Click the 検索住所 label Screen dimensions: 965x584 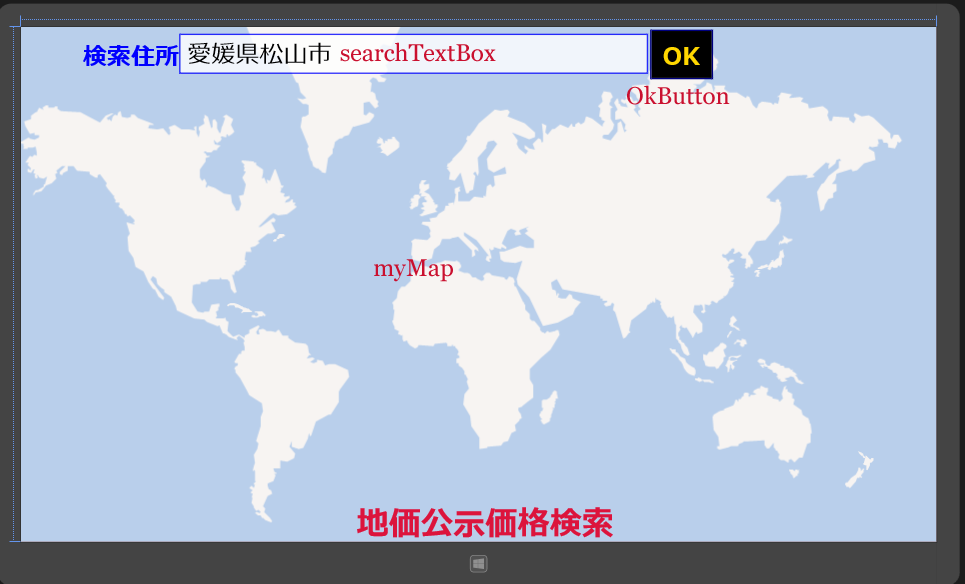coord(131,56)
